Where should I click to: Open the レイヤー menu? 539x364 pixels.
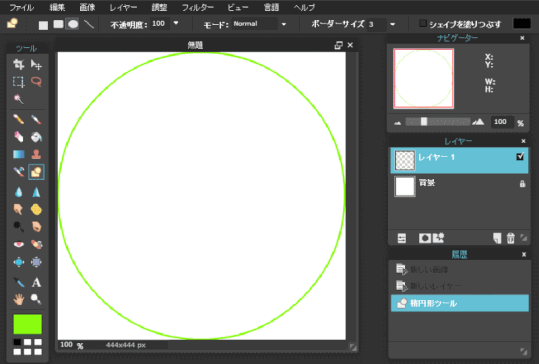pos(123,7)
